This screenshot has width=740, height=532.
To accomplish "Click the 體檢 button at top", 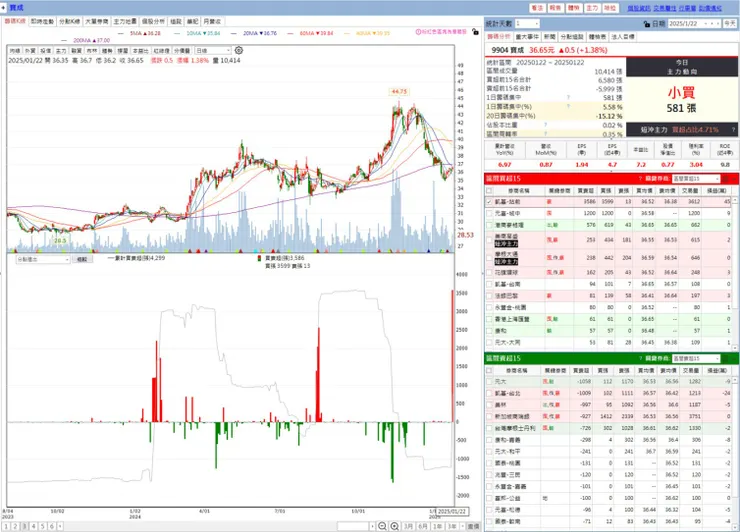I will [573, 8].
